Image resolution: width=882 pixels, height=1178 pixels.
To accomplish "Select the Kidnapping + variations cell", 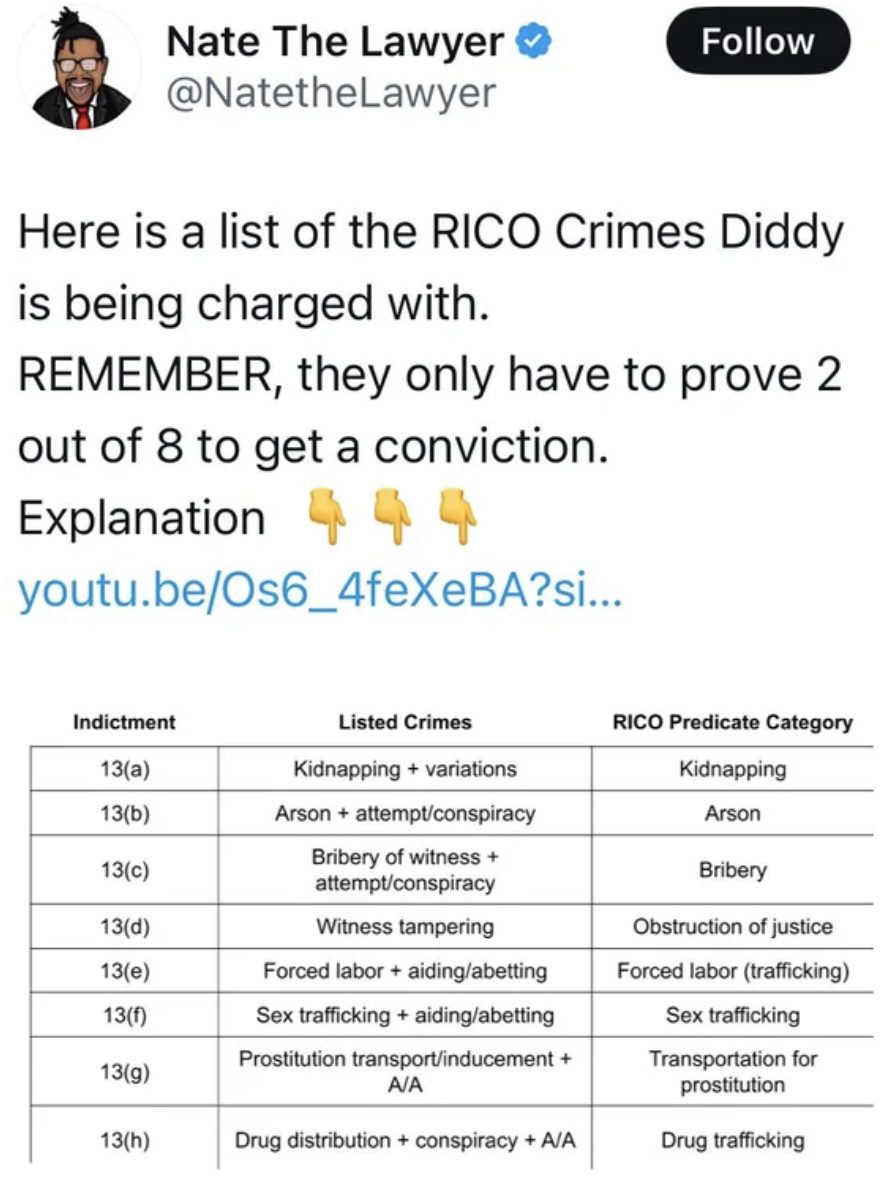I will (405, 769).
